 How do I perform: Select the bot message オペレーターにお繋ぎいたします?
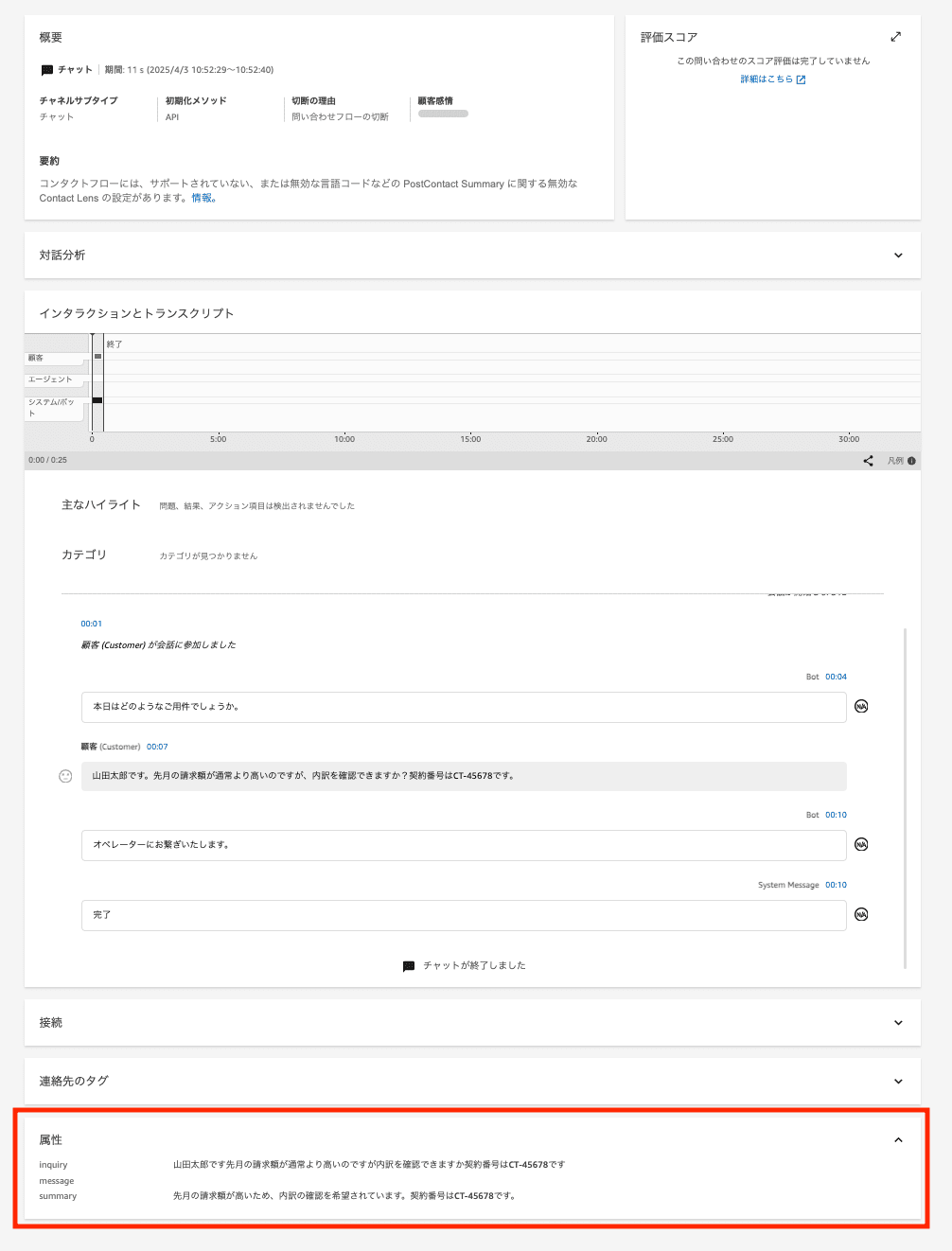464,845
